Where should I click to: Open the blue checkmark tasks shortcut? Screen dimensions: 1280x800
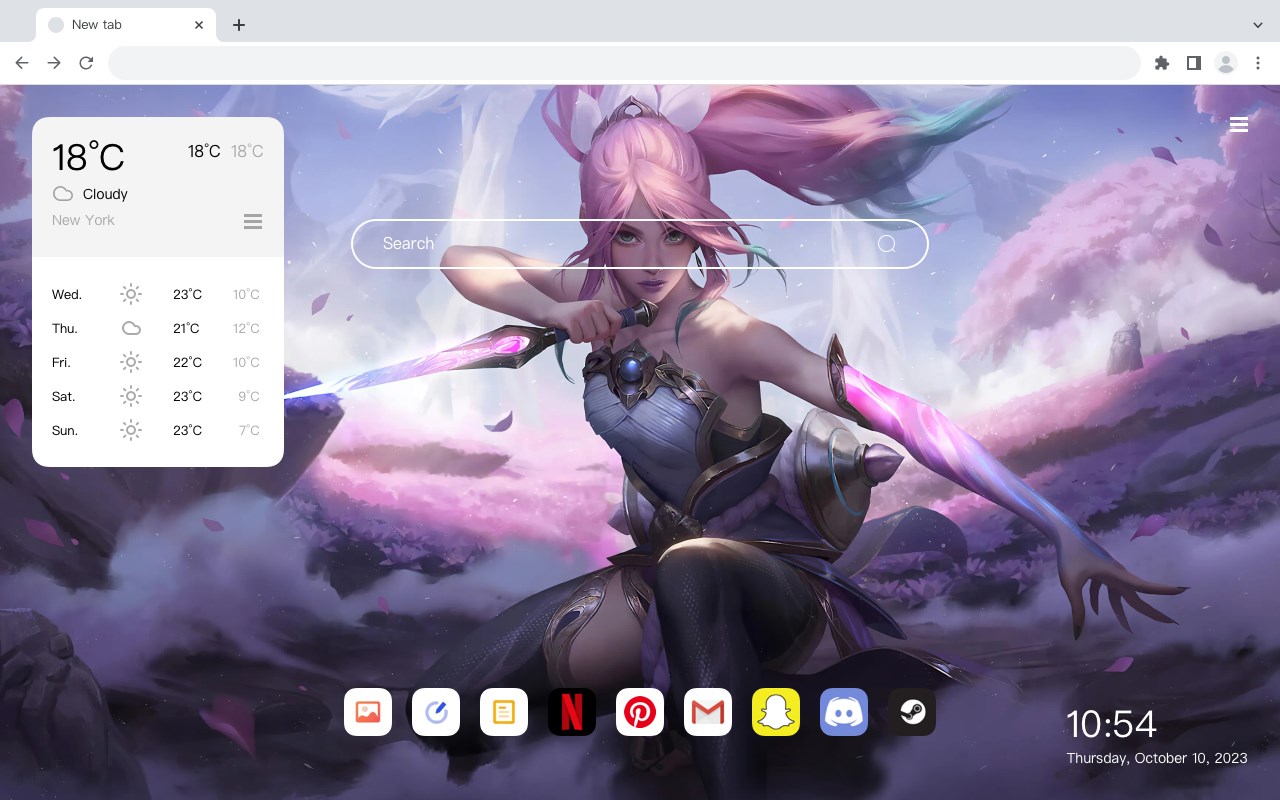click(436, 712)
